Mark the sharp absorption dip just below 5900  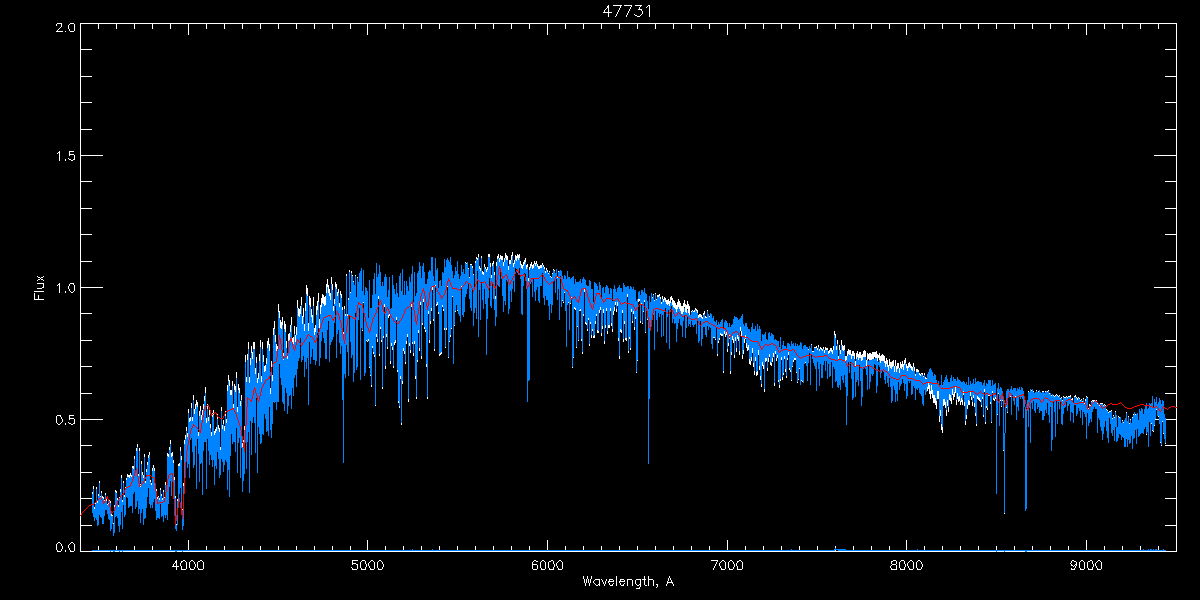(x=528, y=382)
